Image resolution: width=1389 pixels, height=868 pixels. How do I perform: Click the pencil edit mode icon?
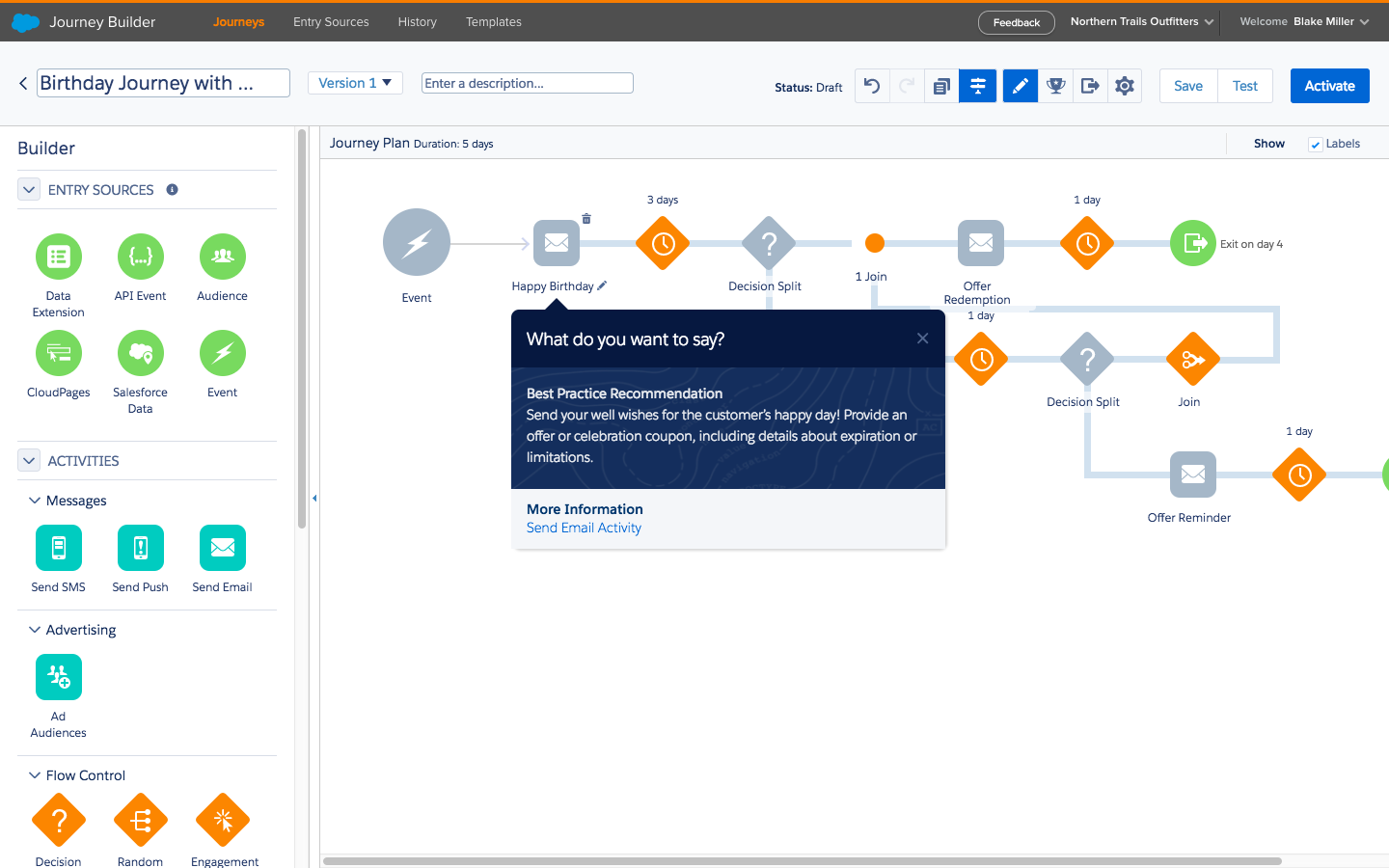point(1021,86)
